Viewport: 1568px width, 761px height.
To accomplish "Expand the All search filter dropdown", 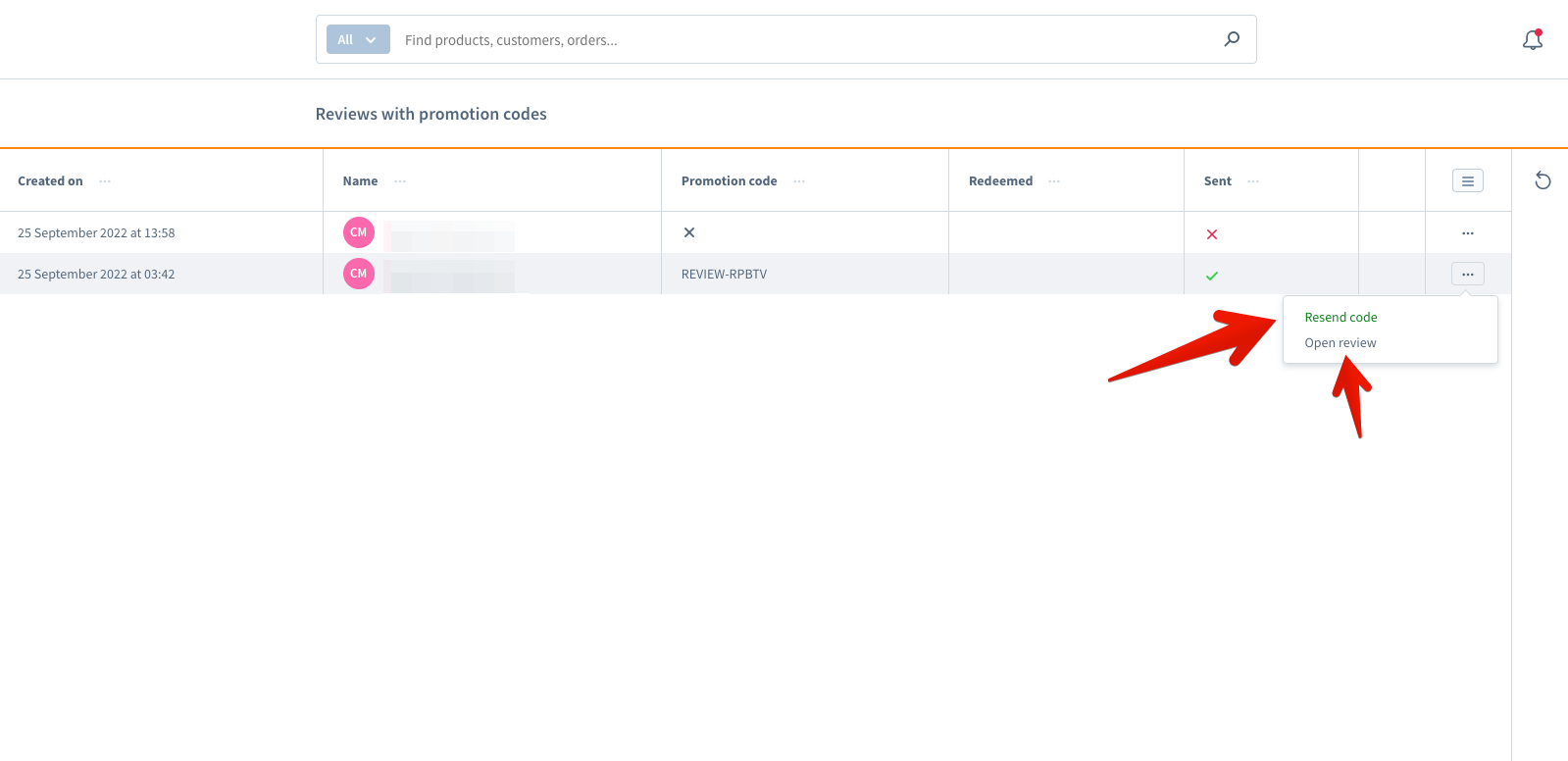I will 358,39.
